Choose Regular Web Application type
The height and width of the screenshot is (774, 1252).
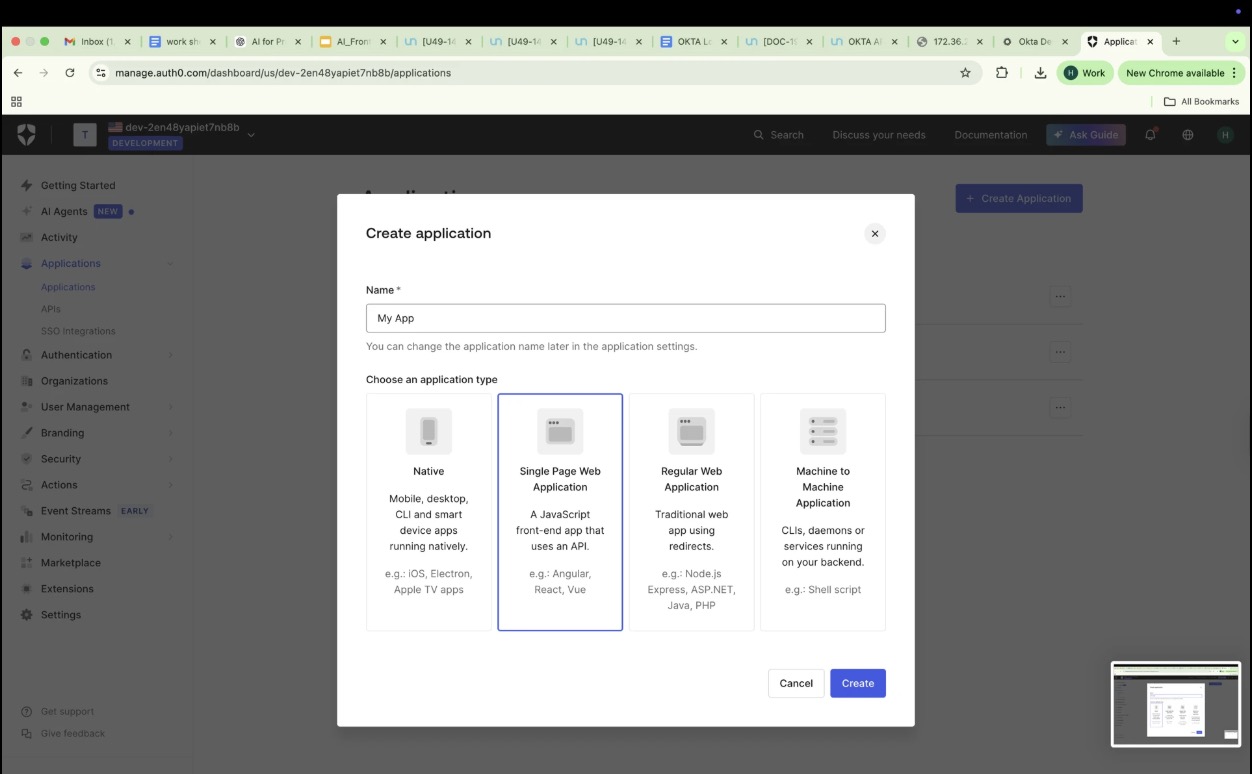(691, 511)
